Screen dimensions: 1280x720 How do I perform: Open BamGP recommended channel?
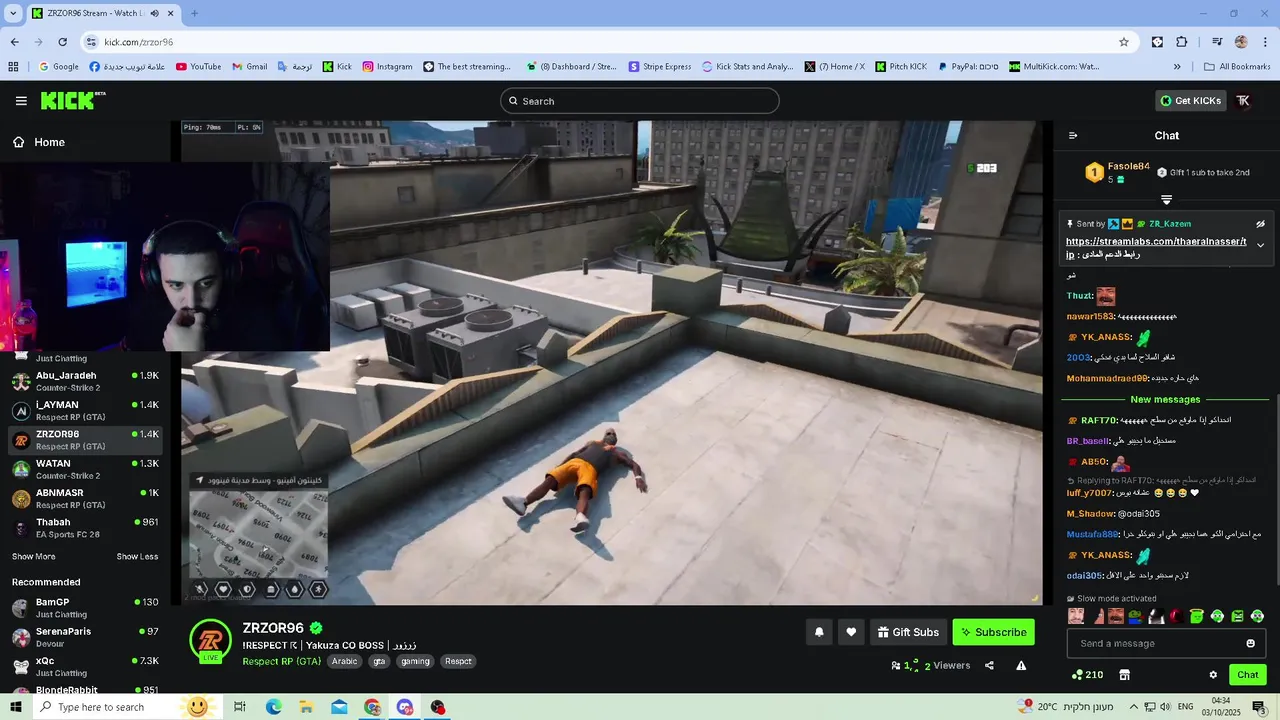pyautogui.click(x=85, y=608)
